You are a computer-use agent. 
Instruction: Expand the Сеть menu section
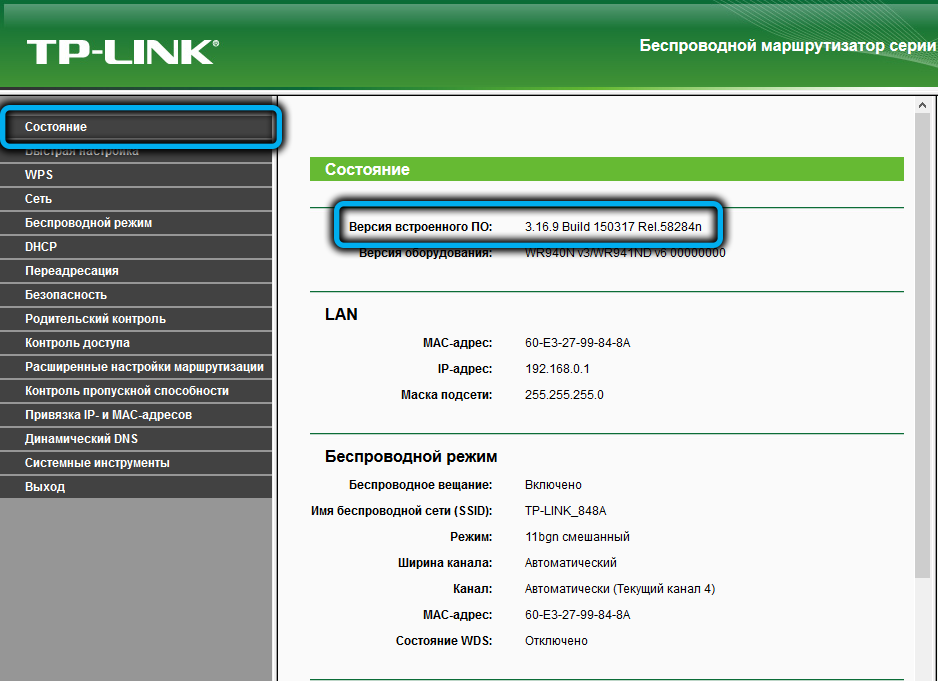(x=39, y=199)
